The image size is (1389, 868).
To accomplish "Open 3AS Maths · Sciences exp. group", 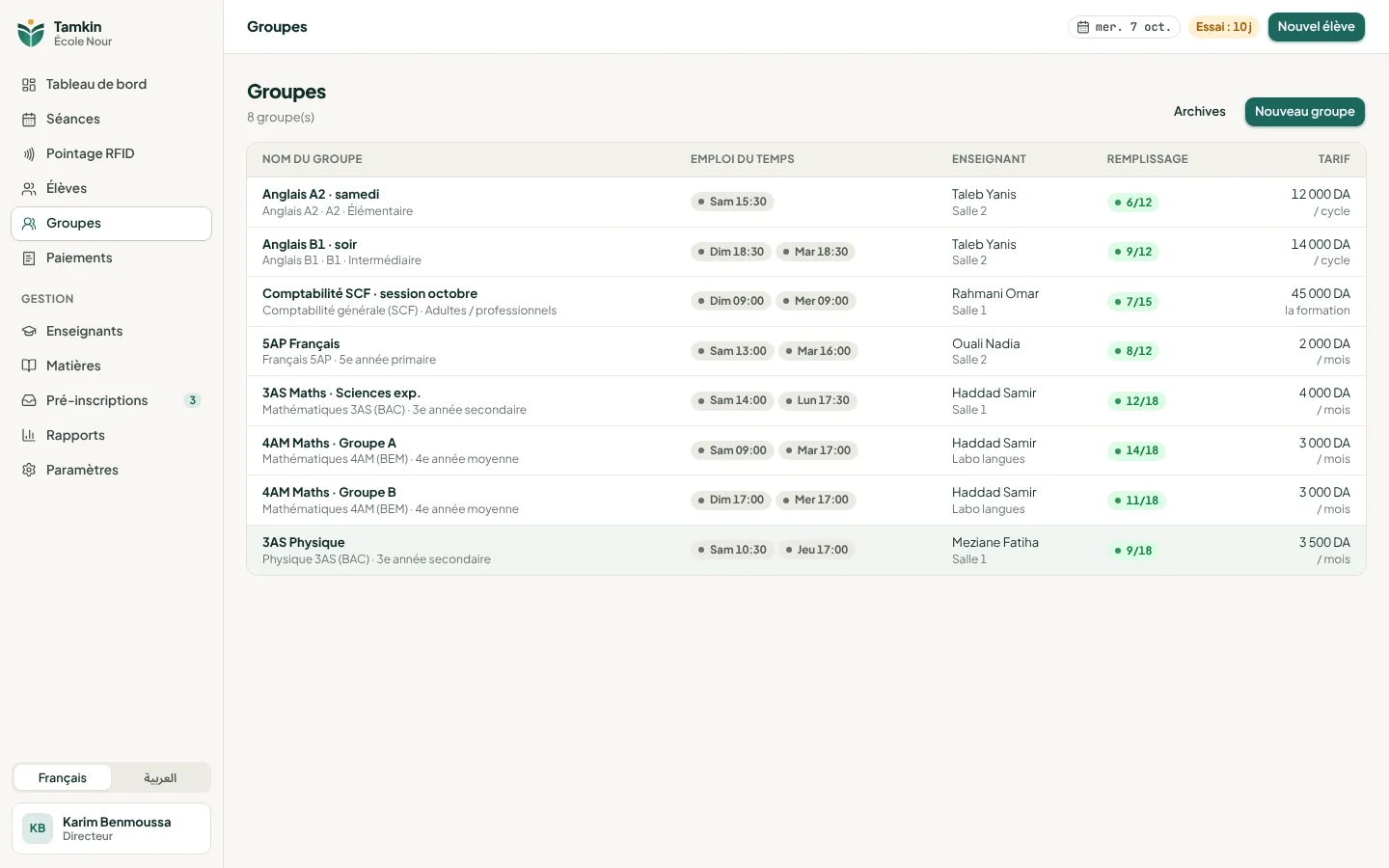I will coord(341,393).
